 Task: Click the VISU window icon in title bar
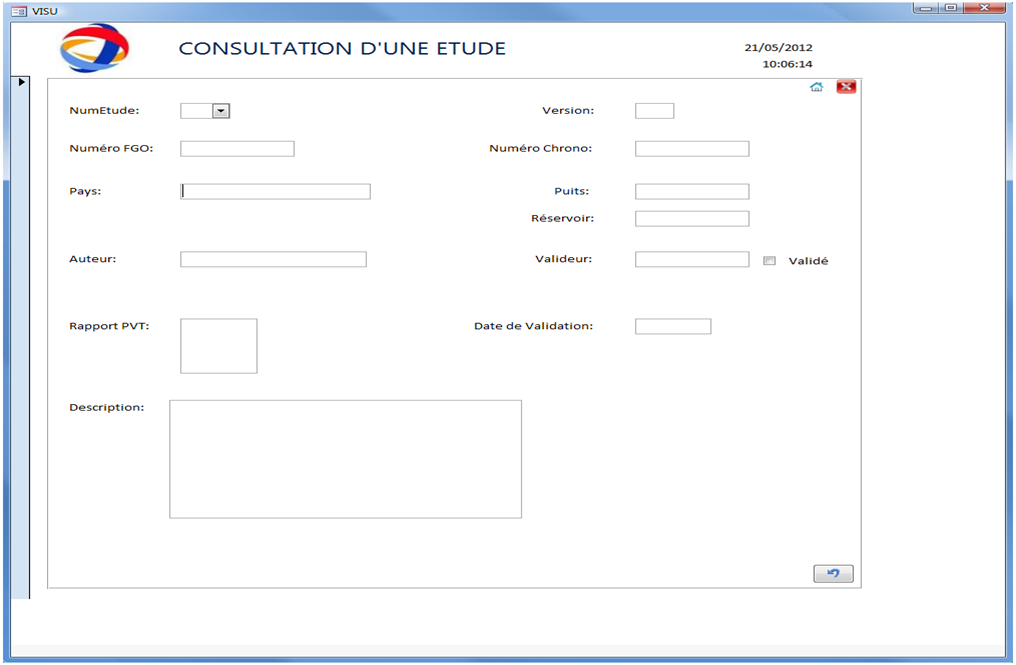pos(17,9)
